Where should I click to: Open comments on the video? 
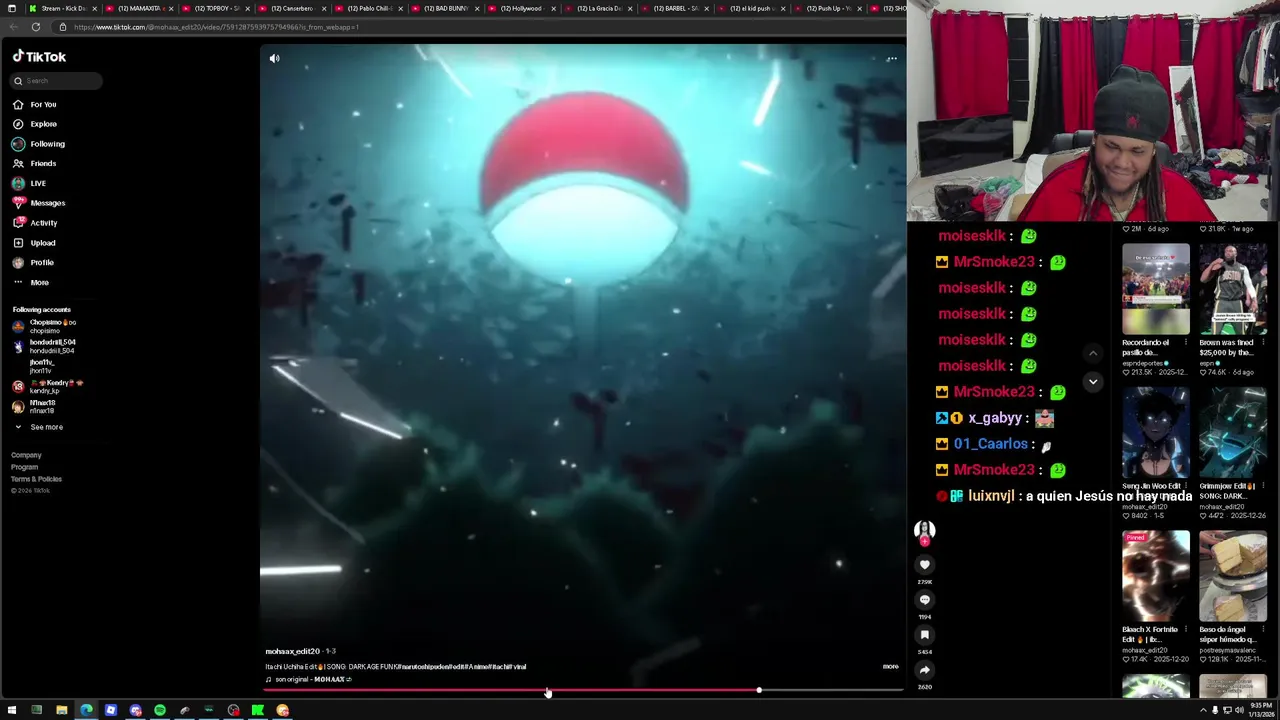click(925, 600)
